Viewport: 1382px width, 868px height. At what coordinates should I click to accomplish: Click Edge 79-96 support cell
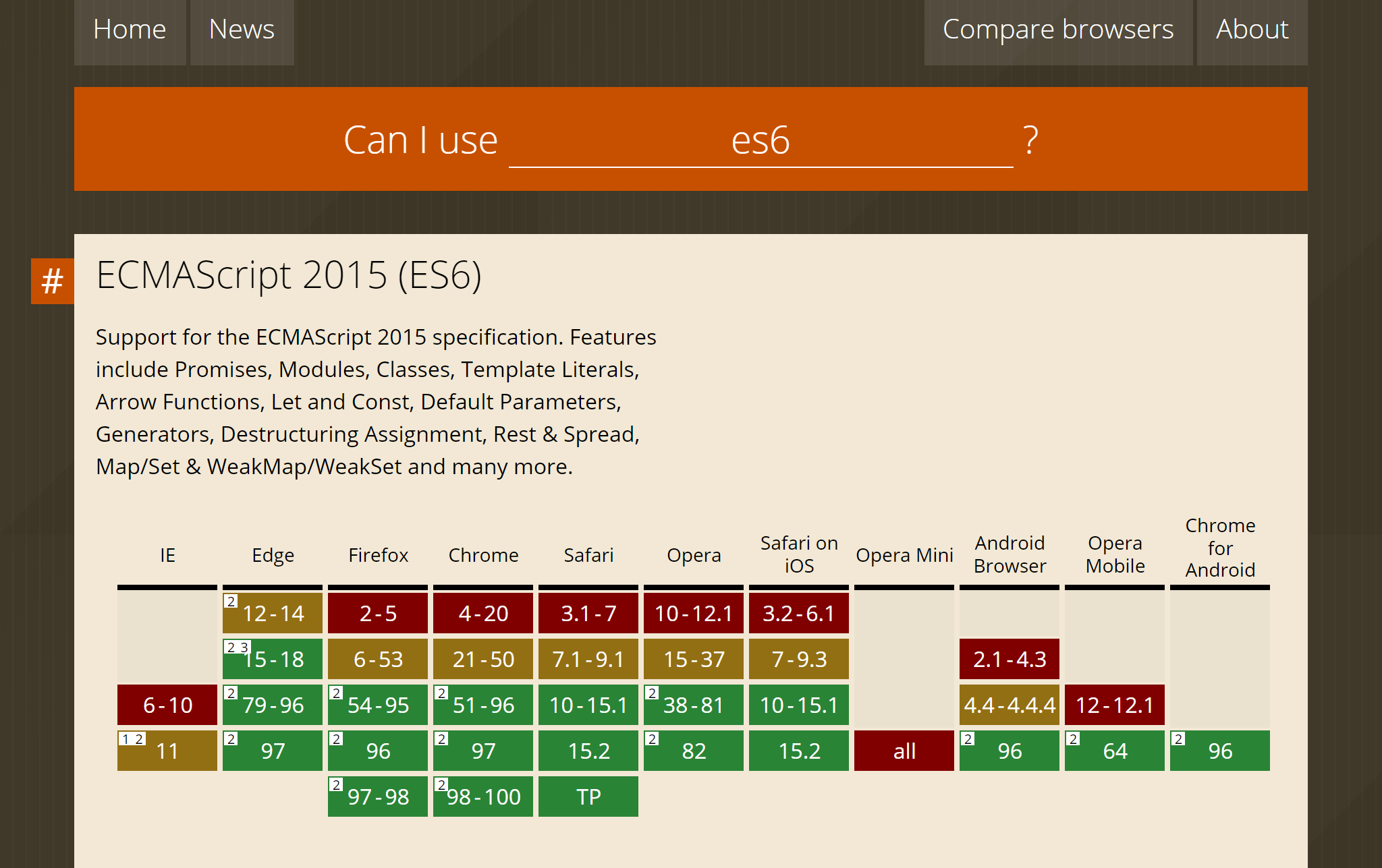(x=273, y=705)
